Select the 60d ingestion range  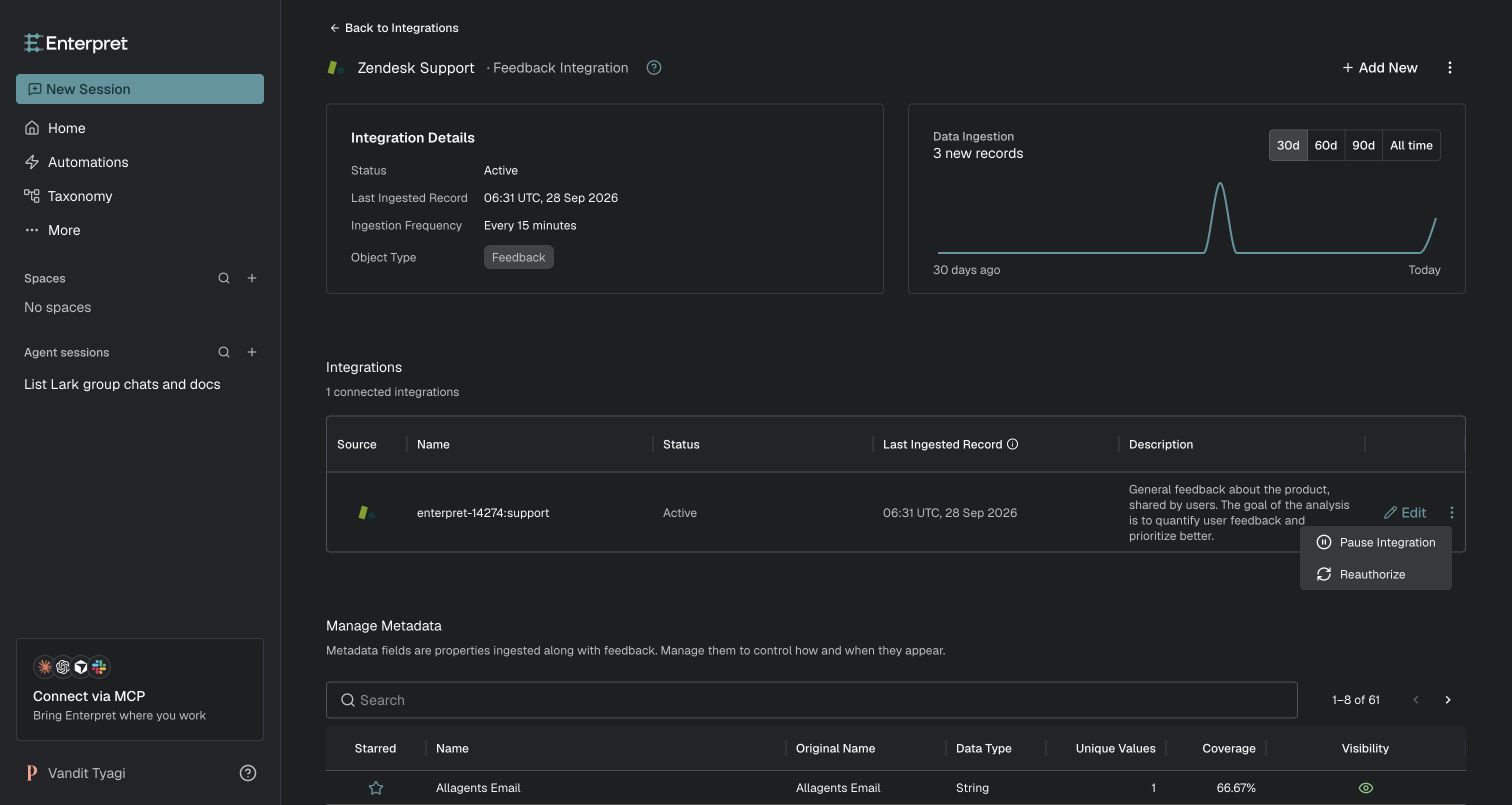1326,145
